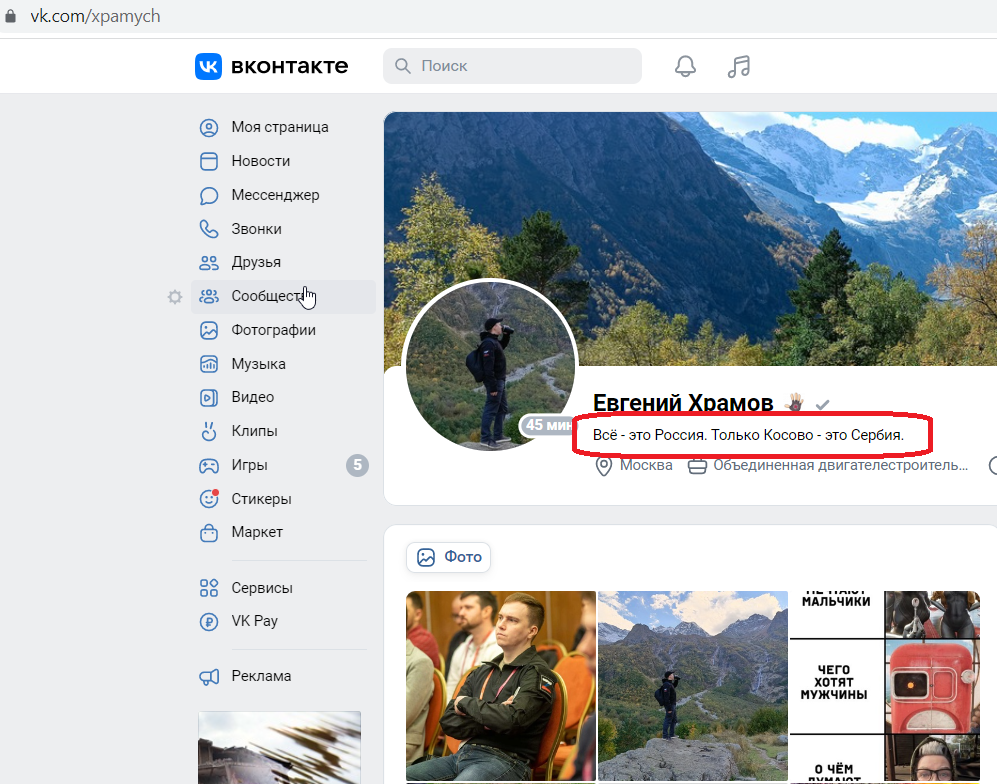Open VK Pay text link

click(x=254, y=621)
